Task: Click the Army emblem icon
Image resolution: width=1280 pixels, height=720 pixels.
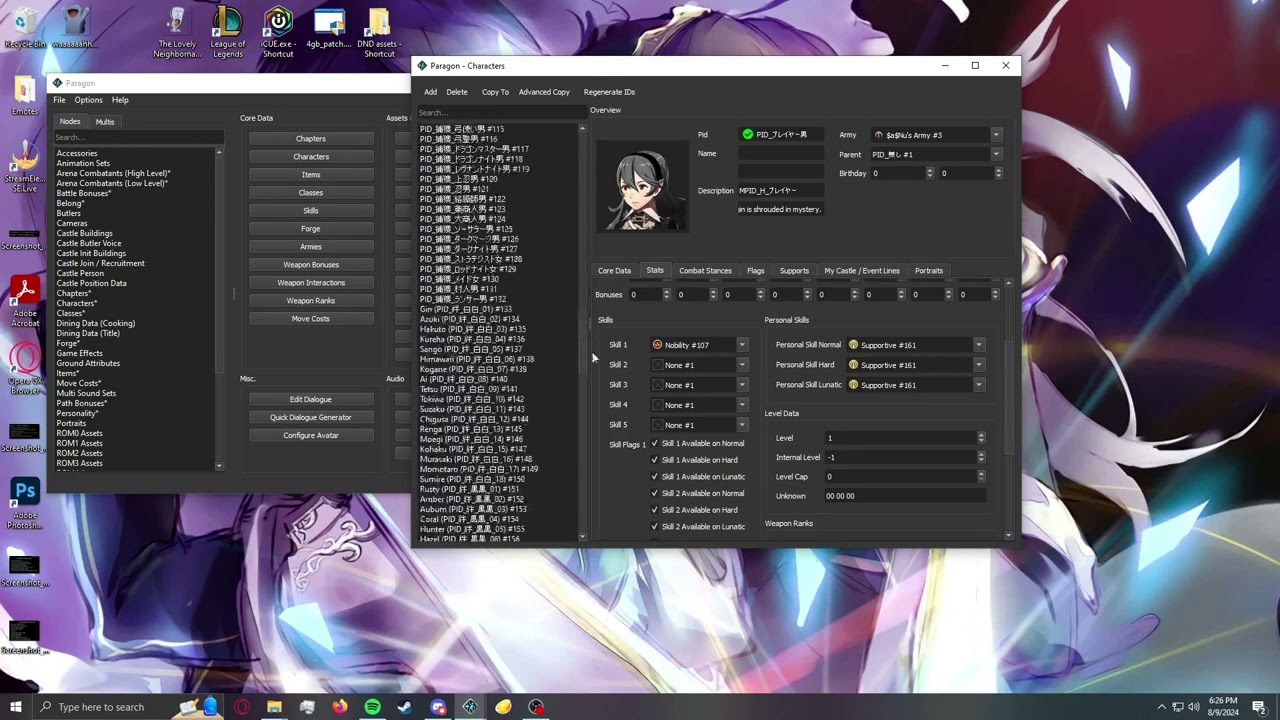Action: pyautogui.click(x=879, y=135)
